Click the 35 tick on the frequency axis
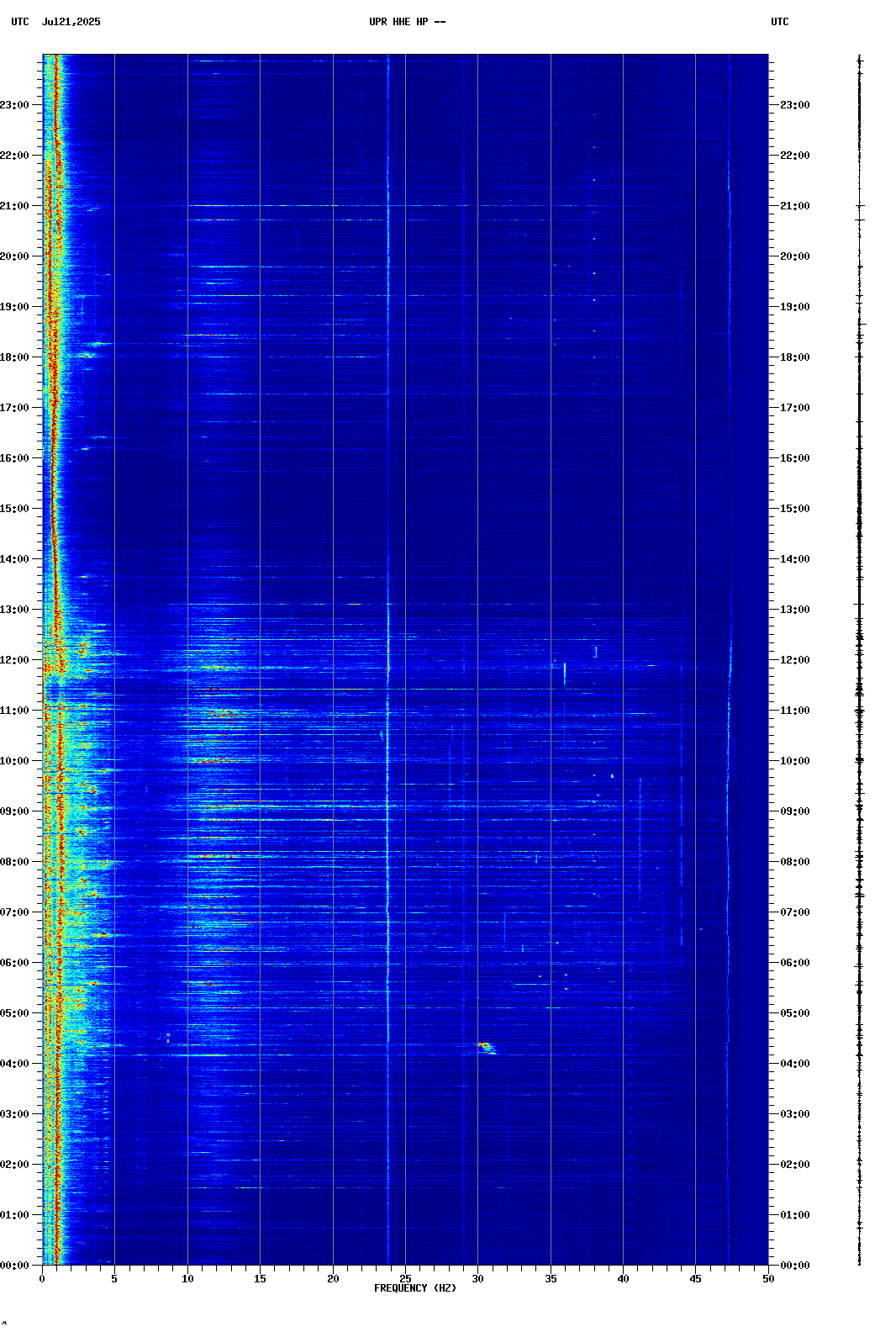Screen dimensions: 896x1332 (551, 1279)
